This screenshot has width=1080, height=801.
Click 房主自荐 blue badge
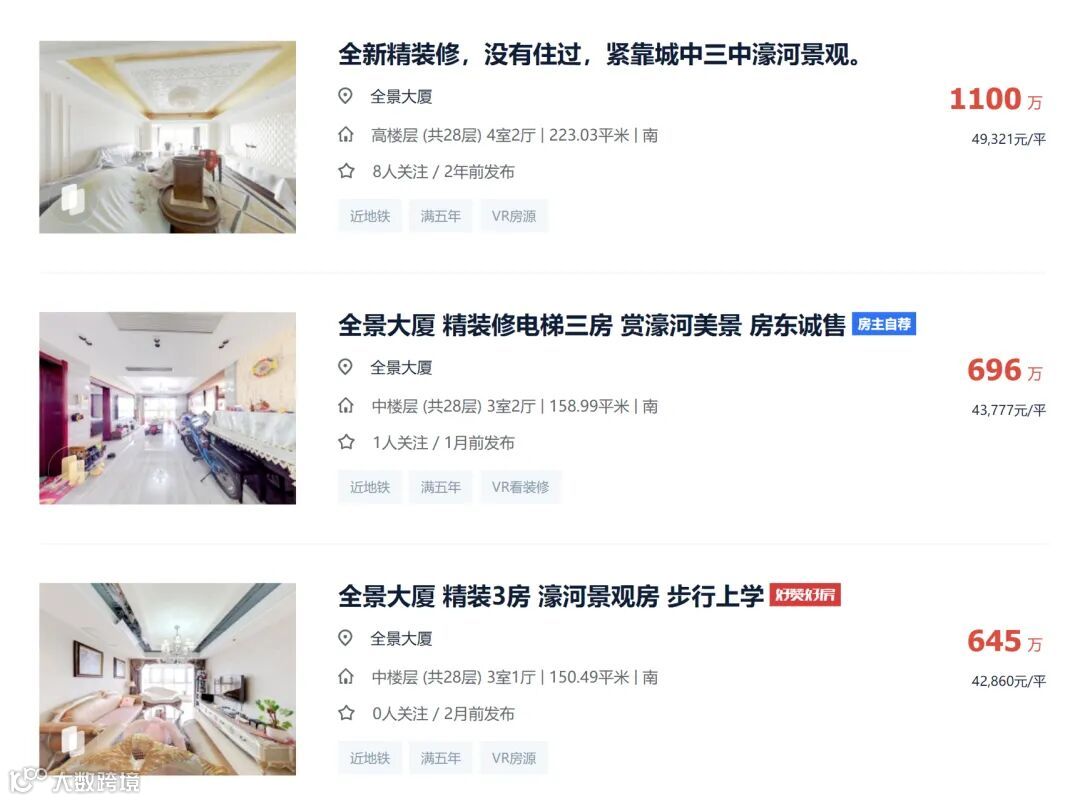pos(884,324)
